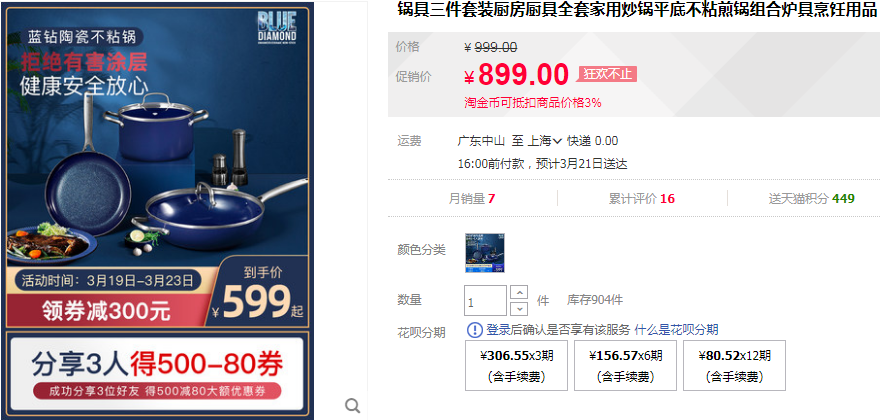
Task: Open the 什么是花呗分期 link
Action: 676,330
